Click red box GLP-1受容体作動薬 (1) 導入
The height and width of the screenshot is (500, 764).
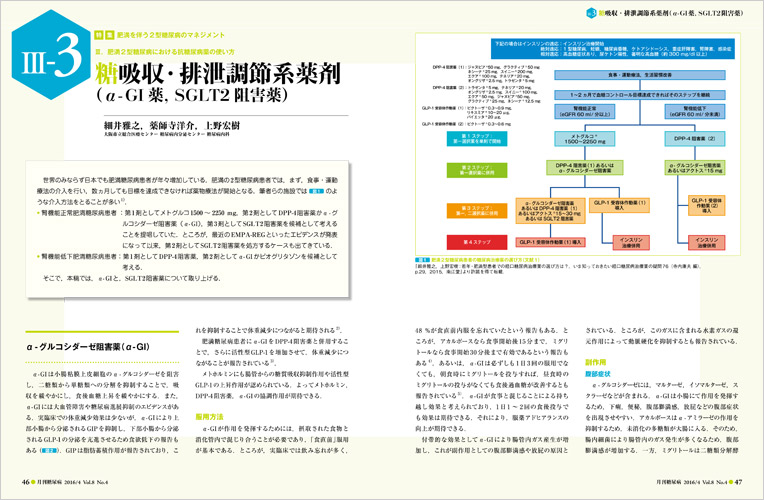[x=551, y=242]
